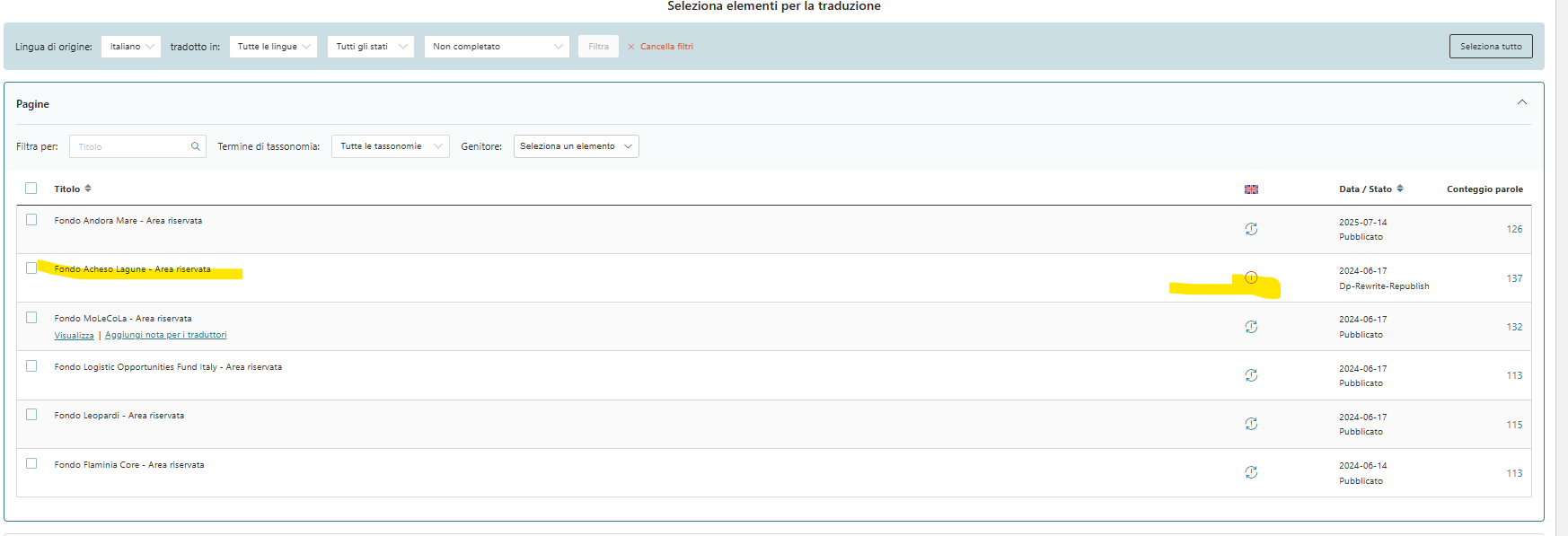1568x536 pixels.
Task: Open the Tutte le tassonomie dropdown
Action: [x=391, y=146]
